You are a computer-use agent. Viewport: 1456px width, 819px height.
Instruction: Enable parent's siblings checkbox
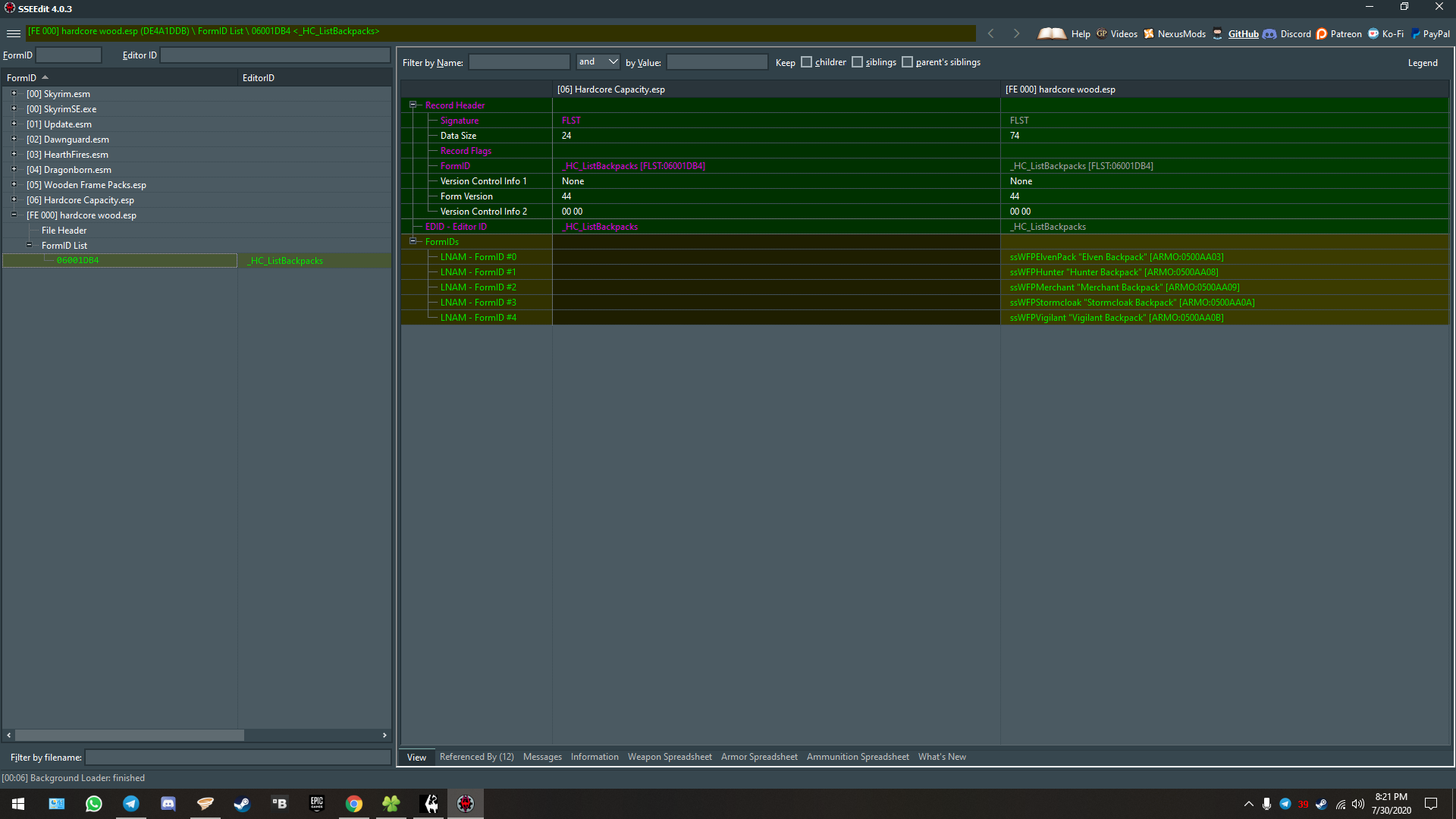(x=907, y=62)
